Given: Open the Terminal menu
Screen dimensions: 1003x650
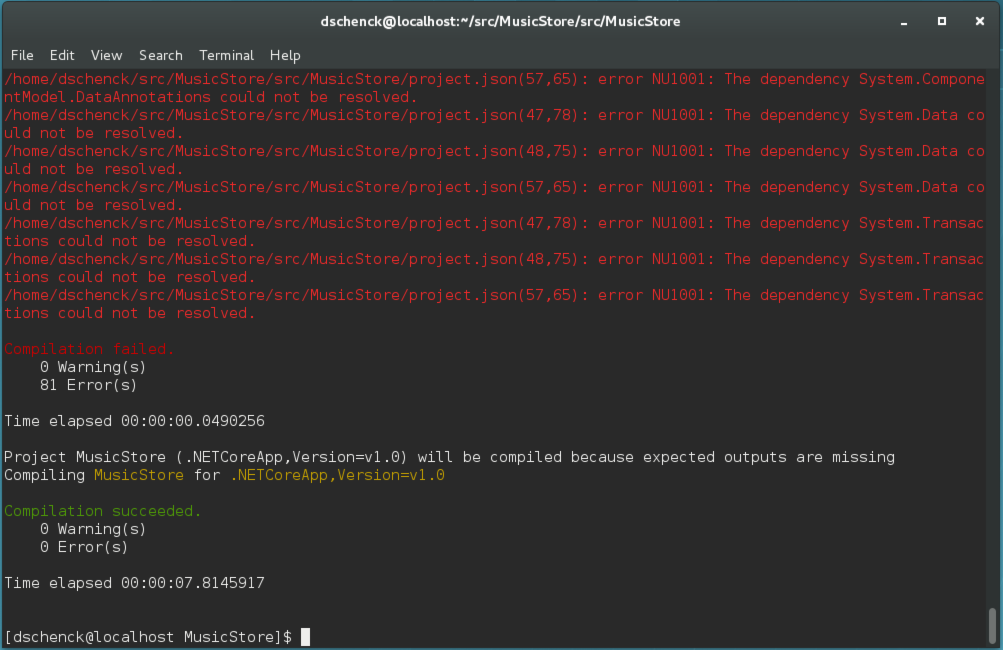Looking at the screenshot, I should pyautogui.click(x=226, y=55).
